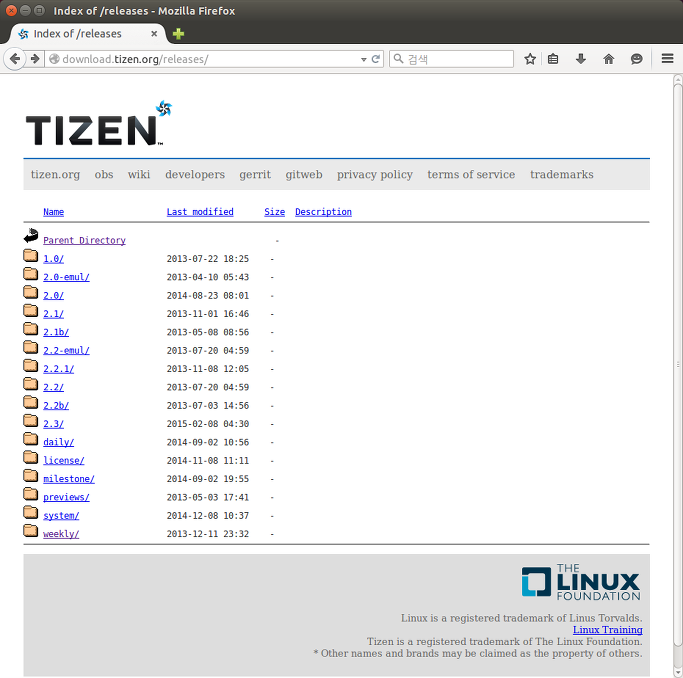Click the date 2015-02-08 04:30
Image resolution: width=683 pixels, height=678 pixels.
pyautogui.click(x=207, y=424)
